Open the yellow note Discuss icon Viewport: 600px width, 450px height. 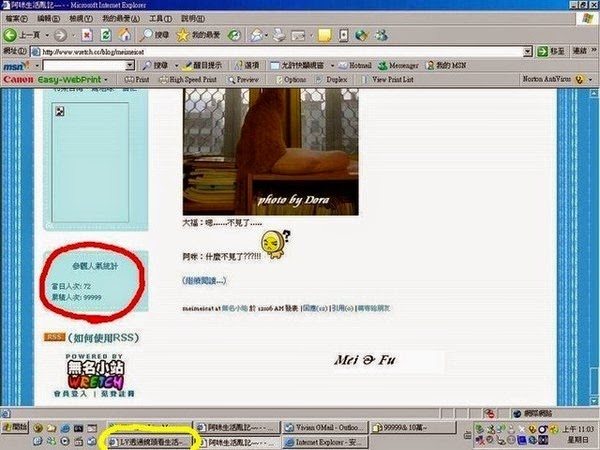tap(324, 36)
